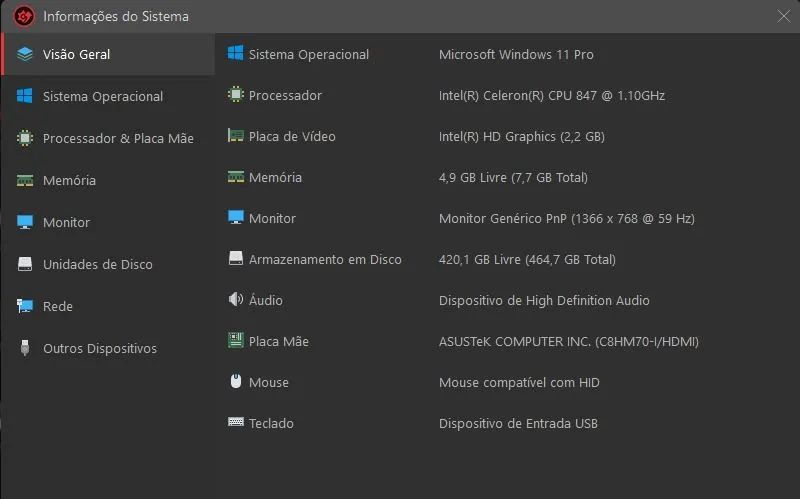This screenshot has width=800, height=499.
Task: Click the Dispositivo de Entrada USB value
Action: (x=518, y=423)
